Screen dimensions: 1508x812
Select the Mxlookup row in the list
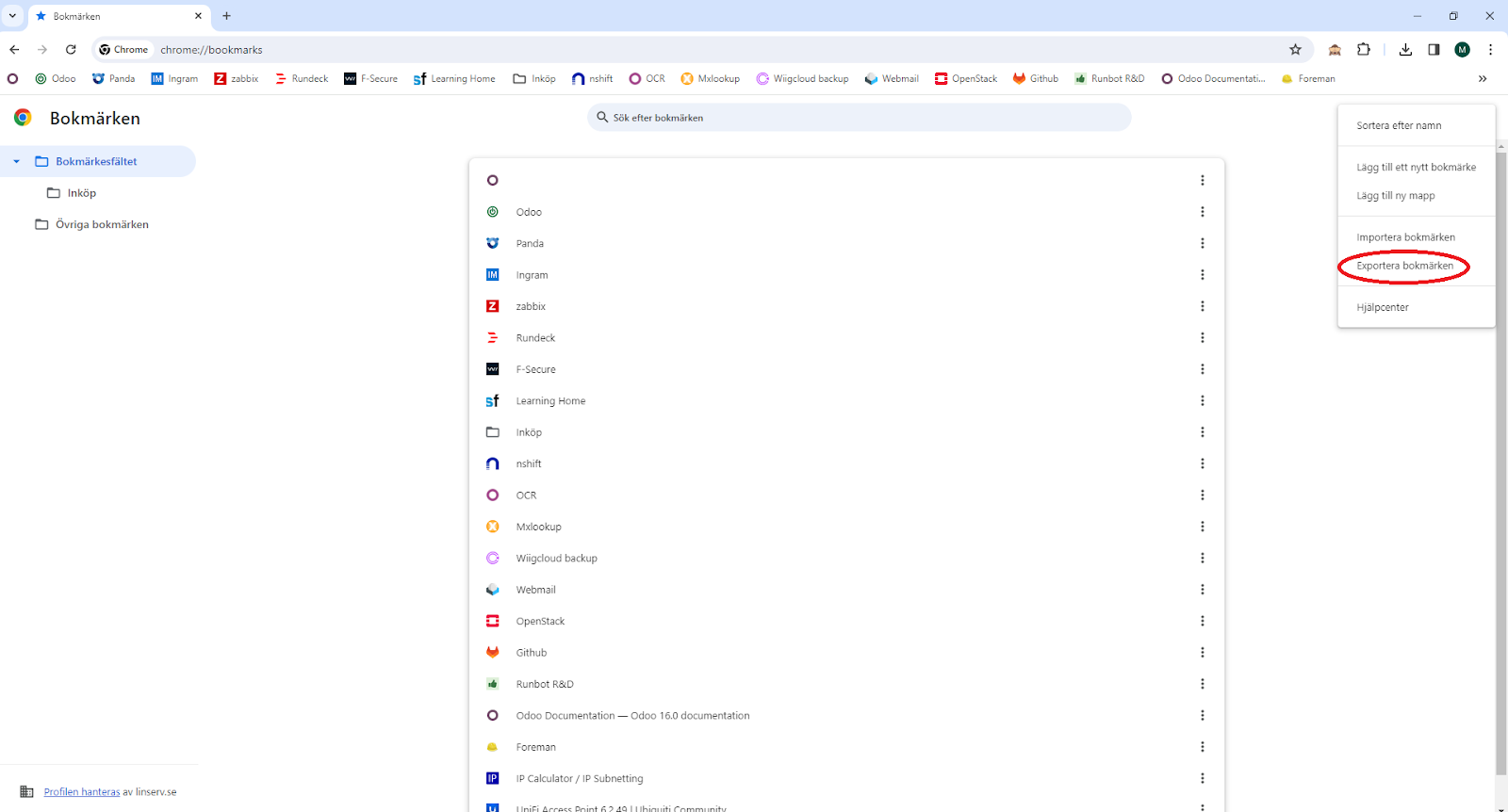846,527
